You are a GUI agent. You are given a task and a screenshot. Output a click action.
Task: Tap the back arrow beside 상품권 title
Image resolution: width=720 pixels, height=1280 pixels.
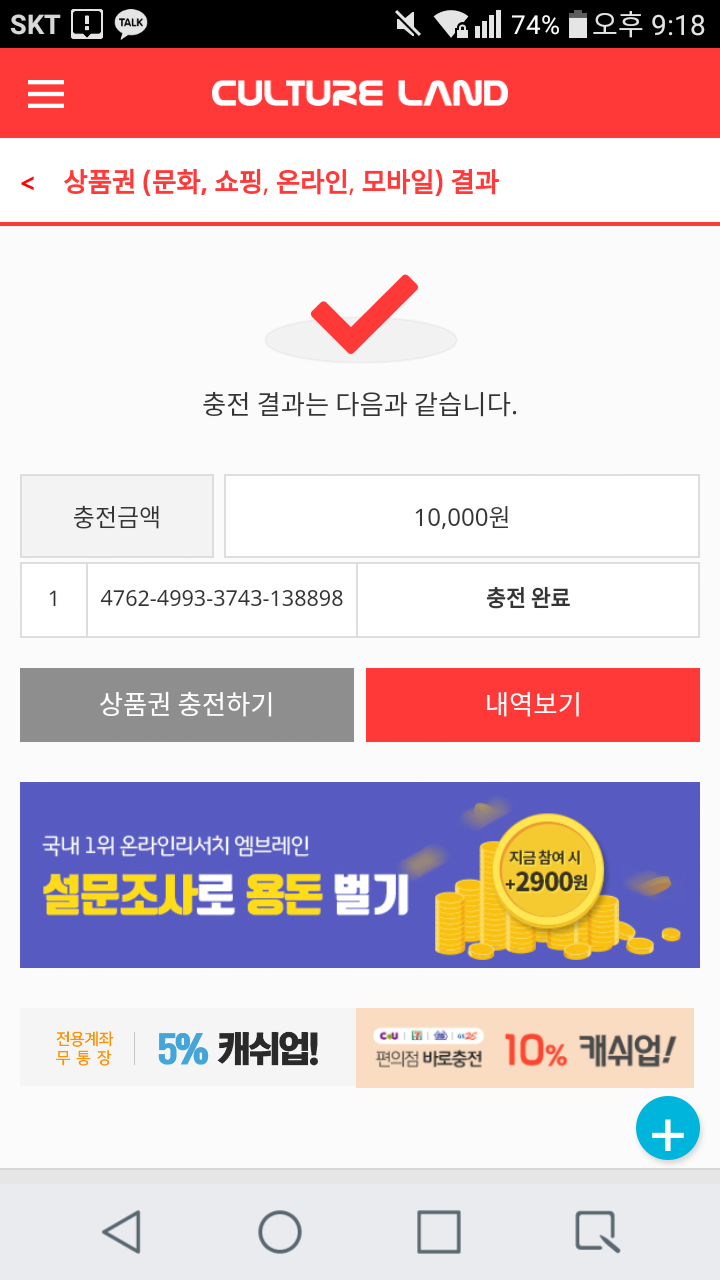tap(28, 183)
